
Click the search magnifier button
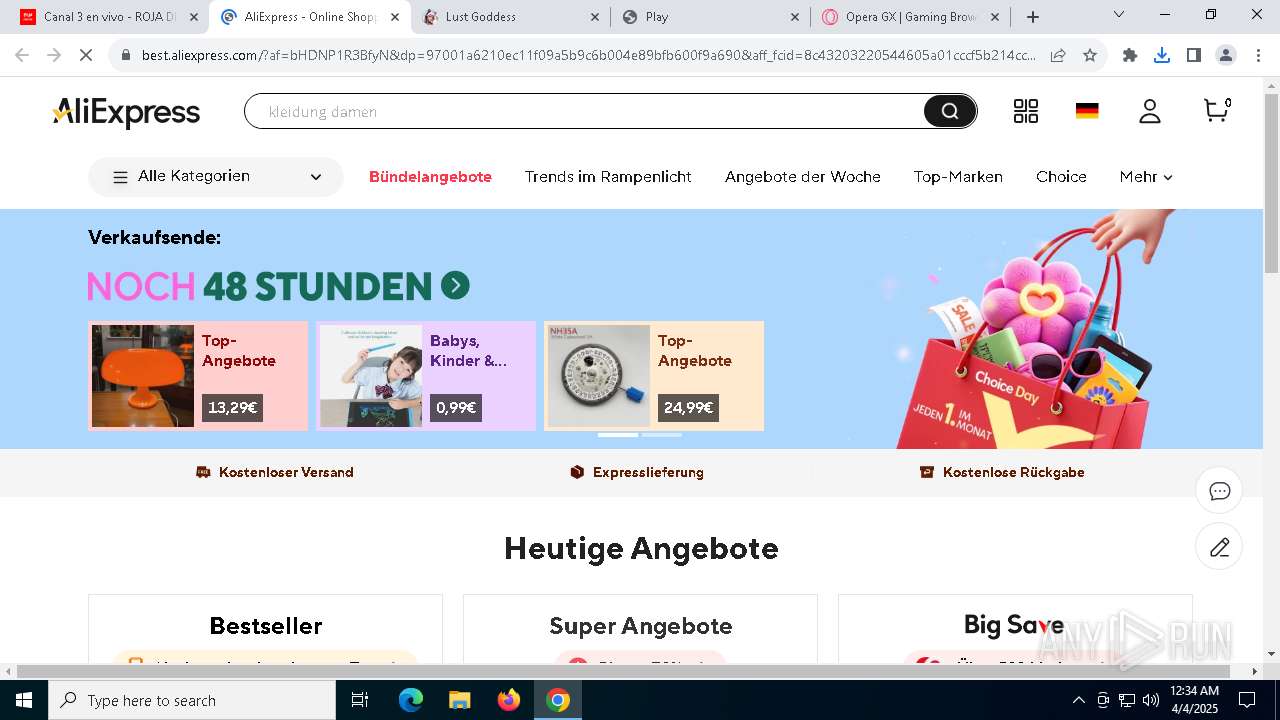click(x=949, y=111)
